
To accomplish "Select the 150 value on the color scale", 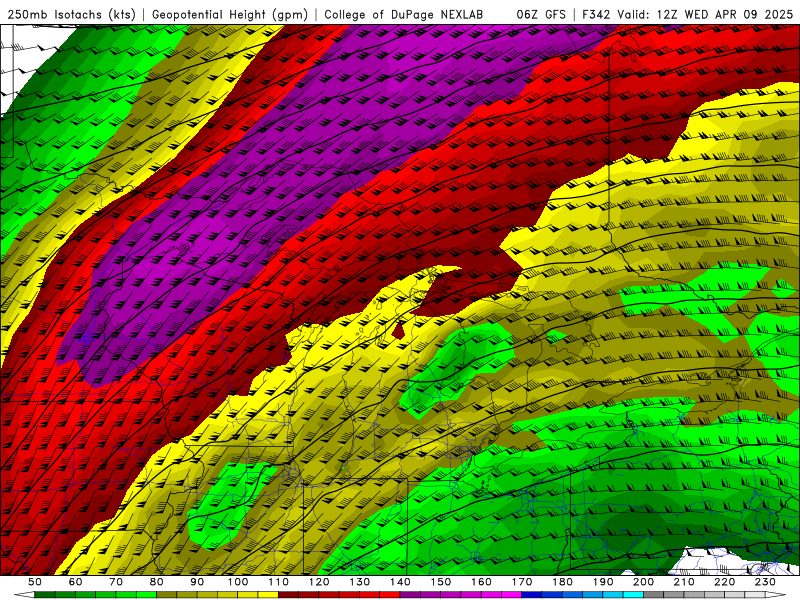I will 441,582.
